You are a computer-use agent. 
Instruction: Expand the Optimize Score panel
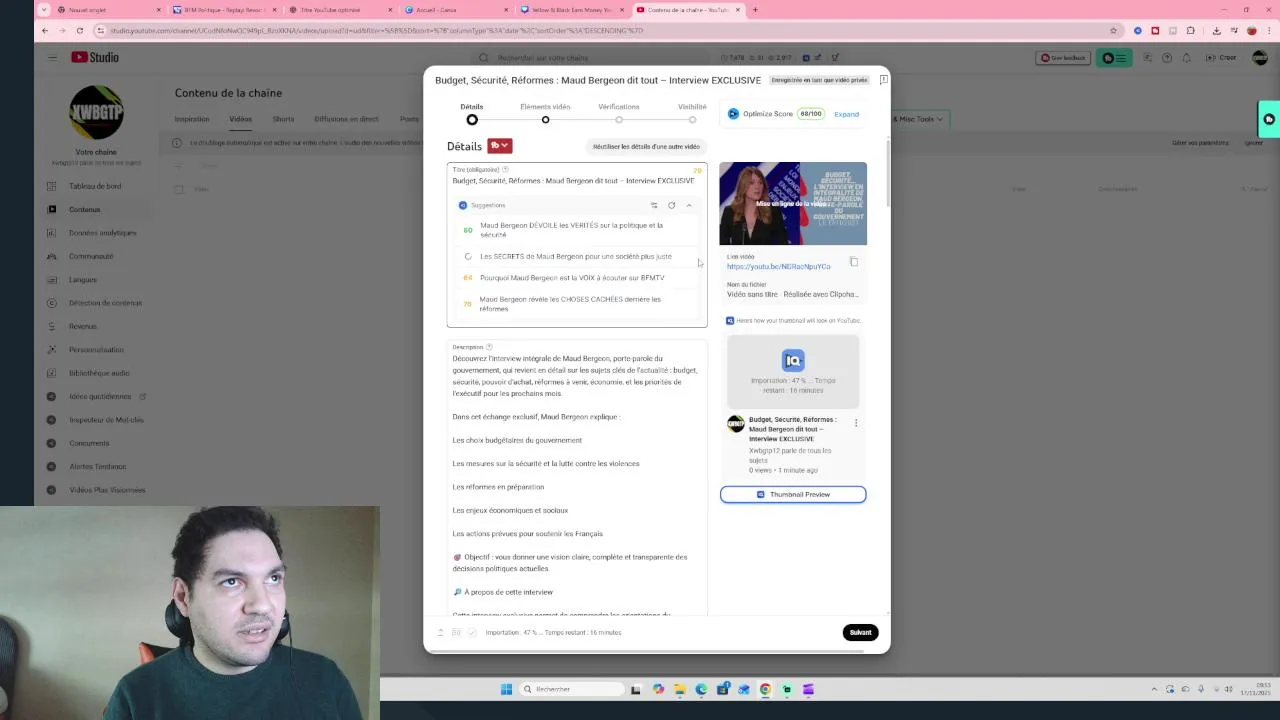(x=846, y=114)
